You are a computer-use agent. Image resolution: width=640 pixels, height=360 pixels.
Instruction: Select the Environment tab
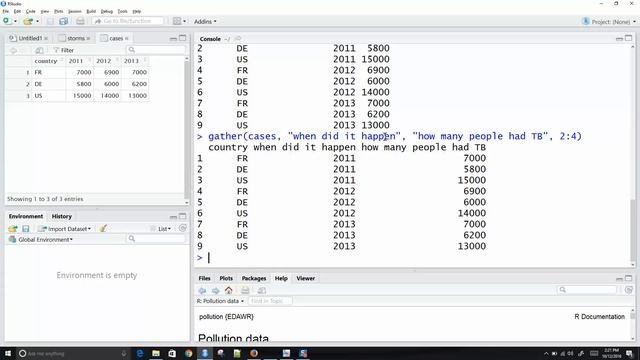pyautogui.click(x=26, y=216)
